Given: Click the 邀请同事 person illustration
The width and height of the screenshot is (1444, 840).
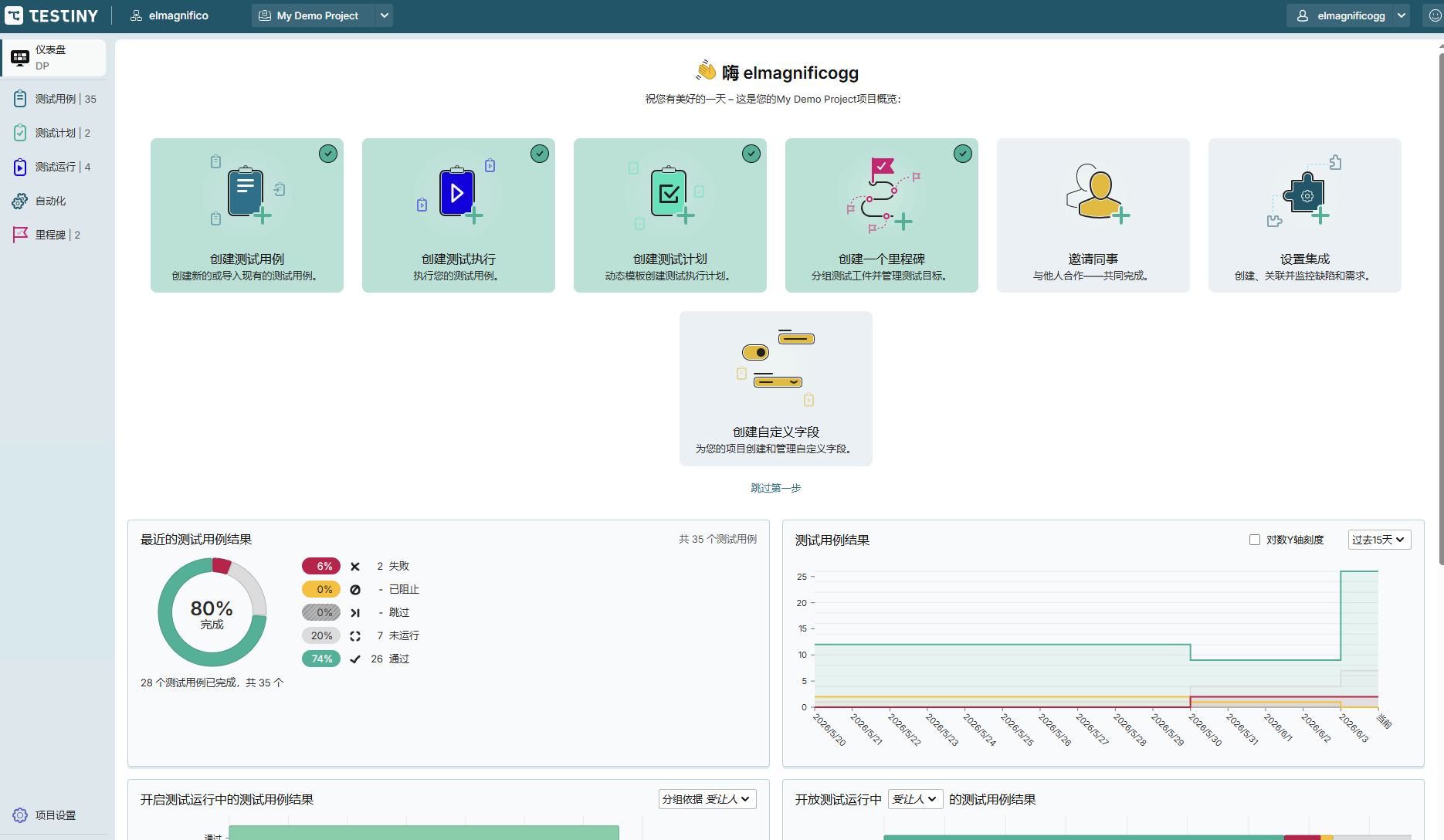Looking at the screenshot, I should pos(1097,193).
